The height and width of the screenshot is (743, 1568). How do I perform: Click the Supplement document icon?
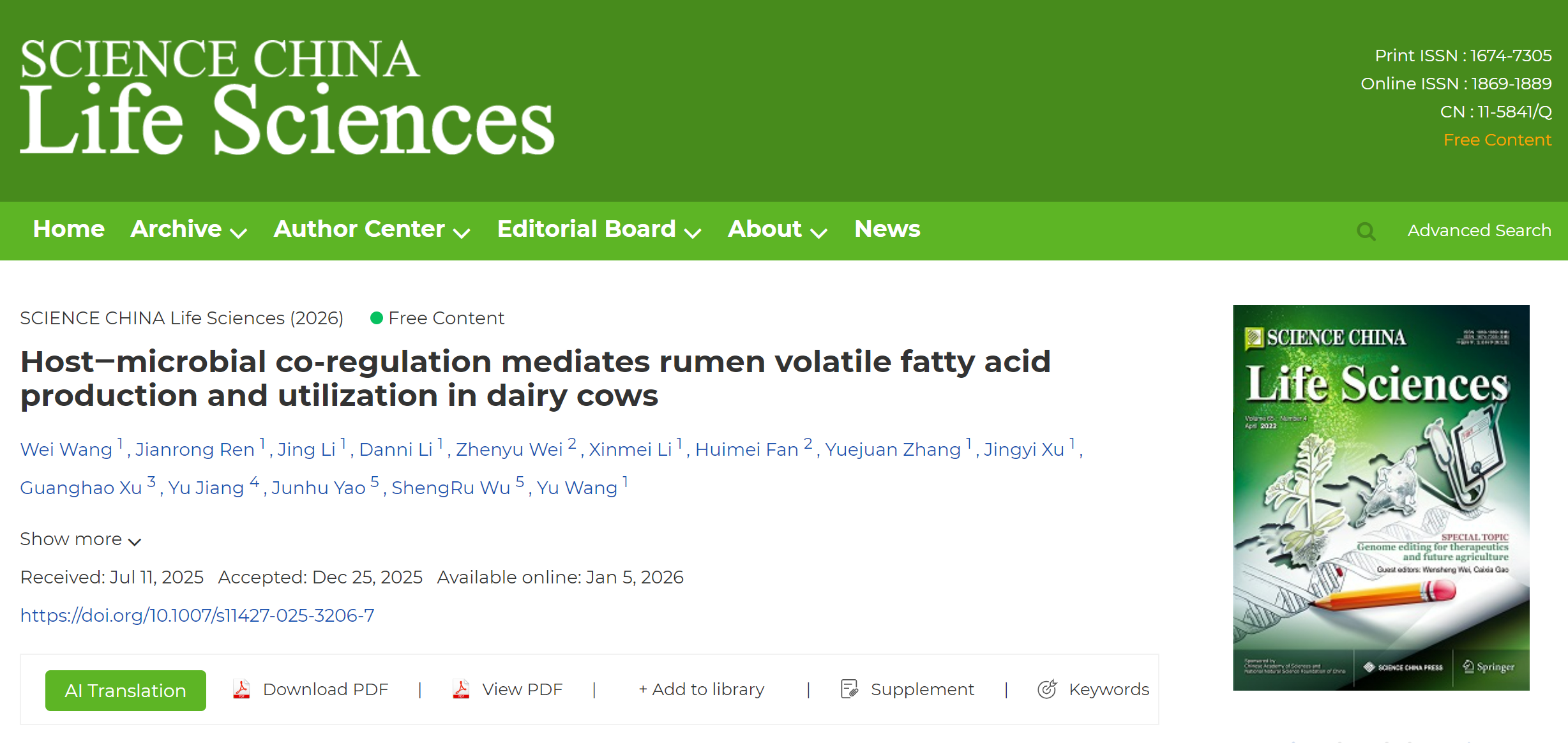pos(849,689)
